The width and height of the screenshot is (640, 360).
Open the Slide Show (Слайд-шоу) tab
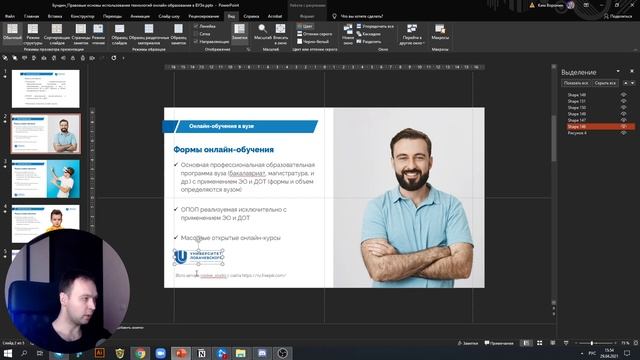point(169,16)
